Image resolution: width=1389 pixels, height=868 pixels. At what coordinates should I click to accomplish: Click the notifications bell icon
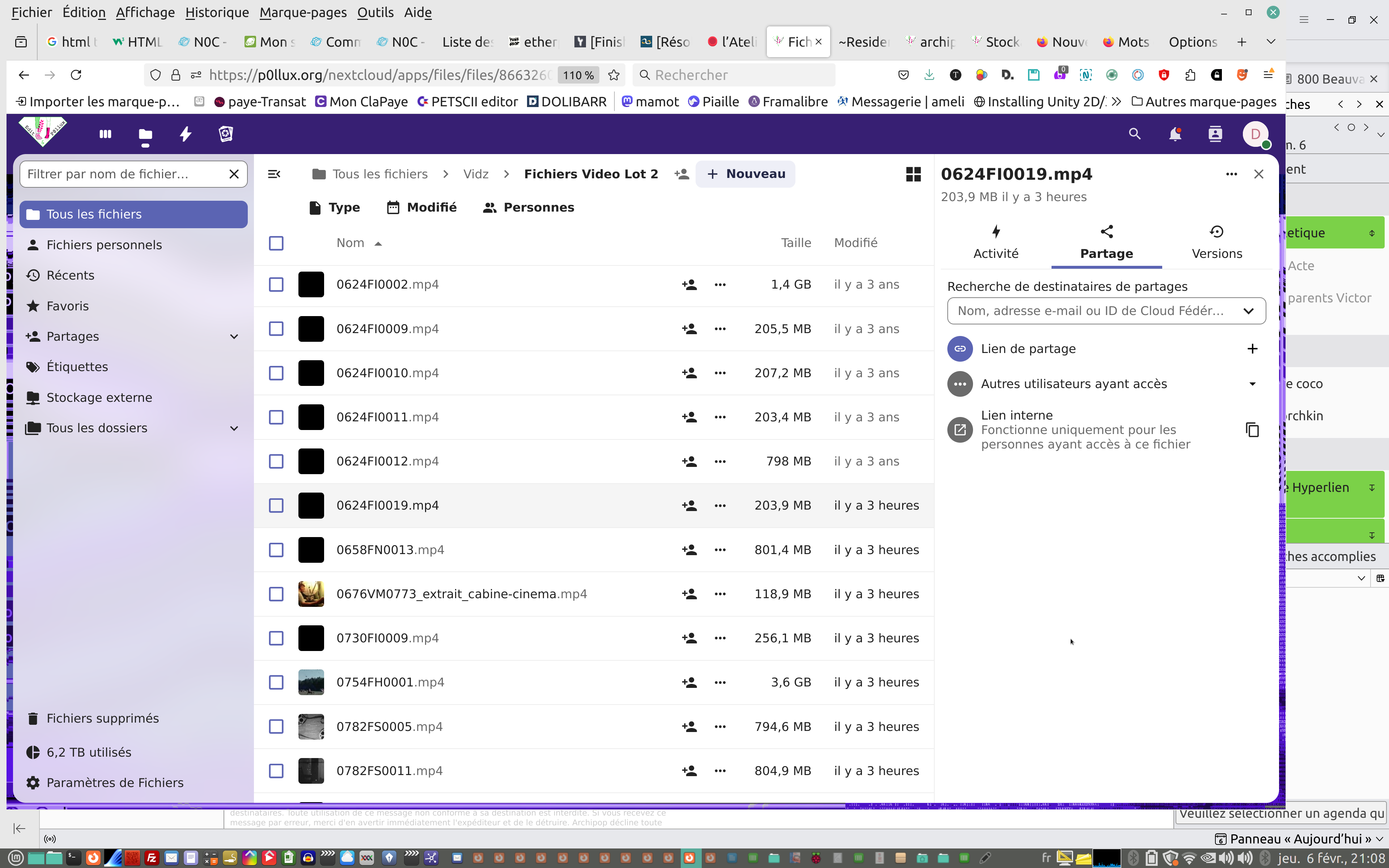click(1175, 134)
